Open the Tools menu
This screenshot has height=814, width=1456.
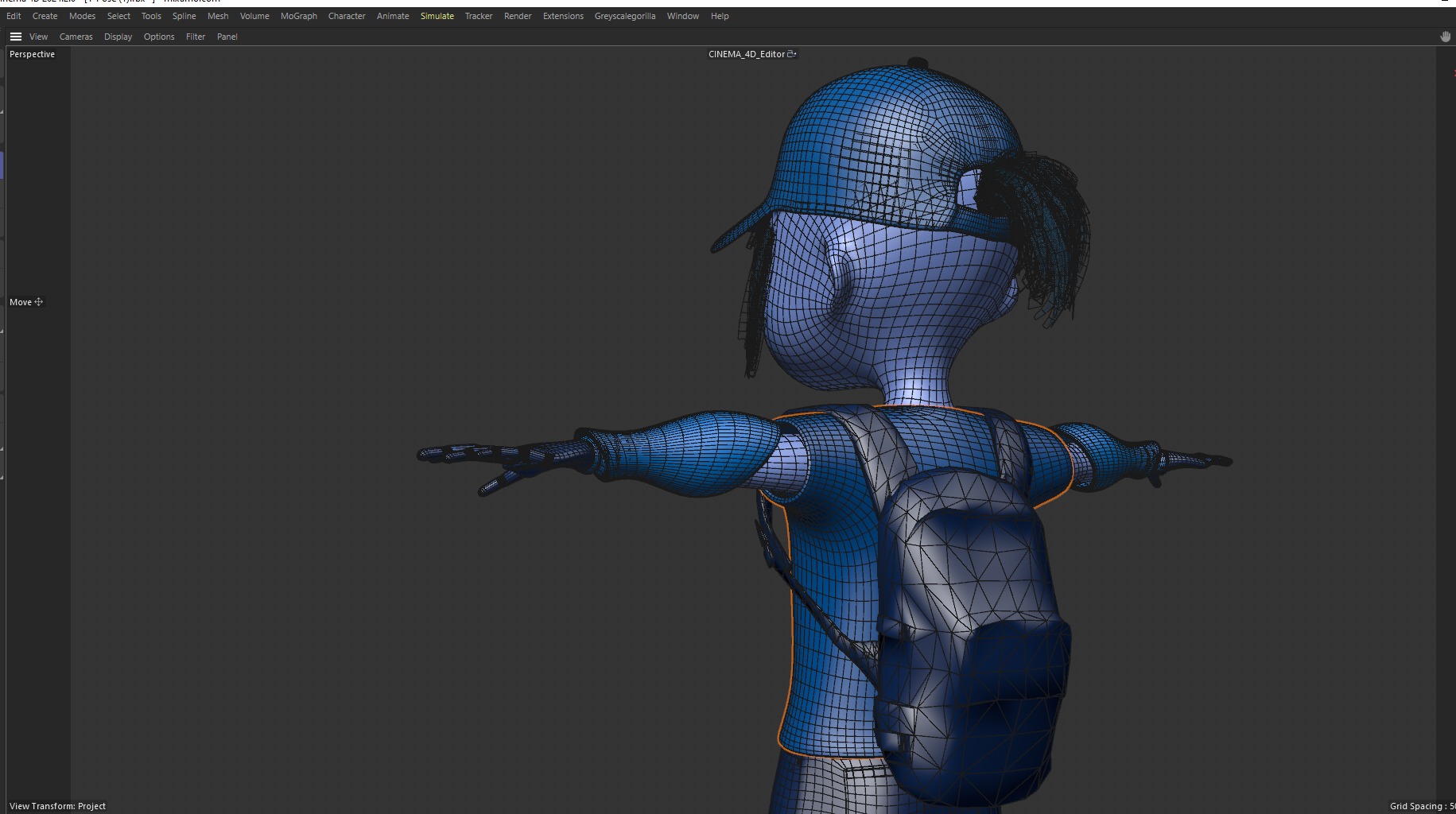[x=151, y=16]
